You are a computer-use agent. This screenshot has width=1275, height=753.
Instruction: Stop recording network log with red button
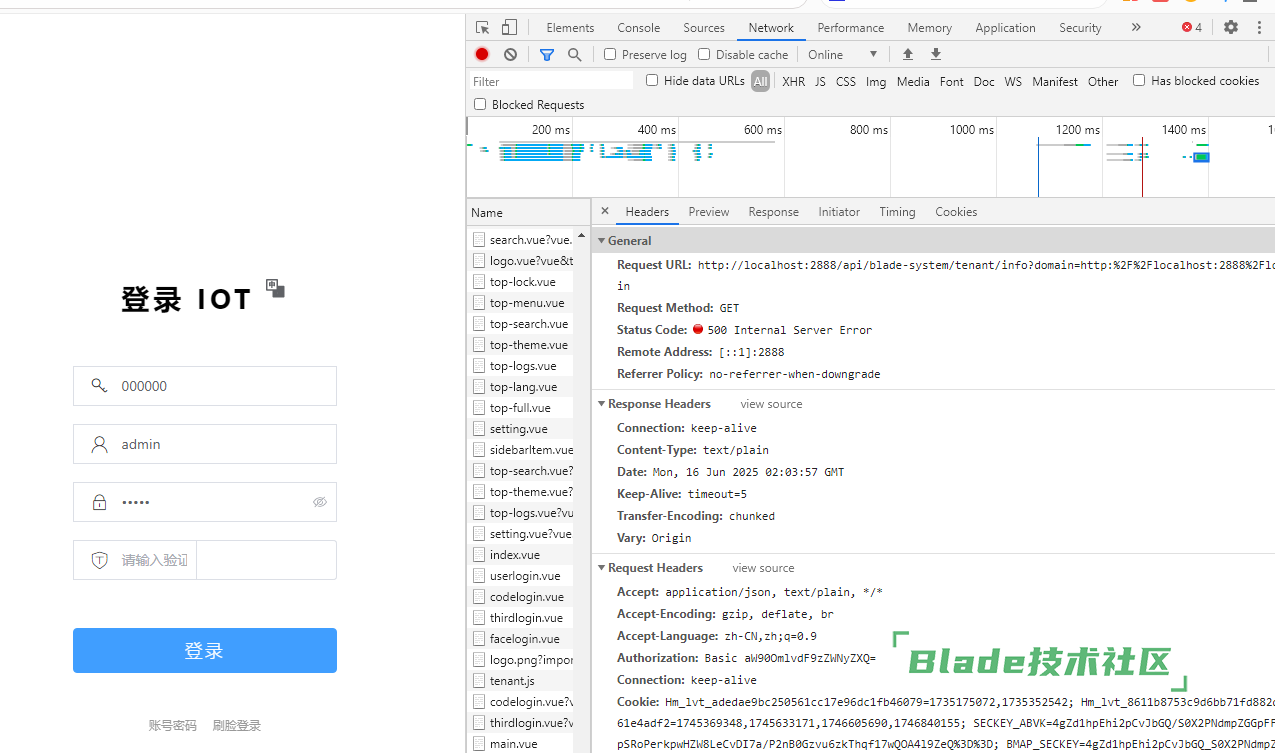click(x=482, y=54)
